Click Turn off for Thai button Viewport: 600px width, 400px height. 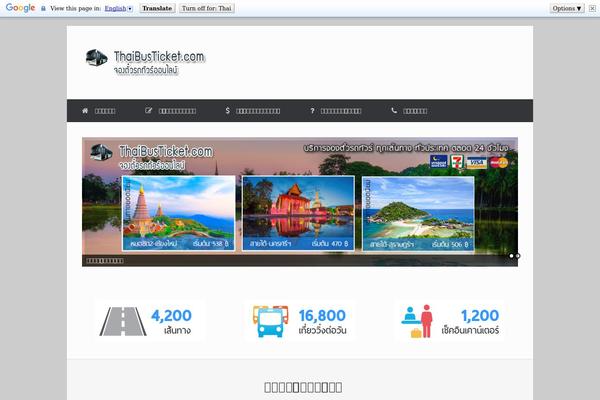coord(207,8)
